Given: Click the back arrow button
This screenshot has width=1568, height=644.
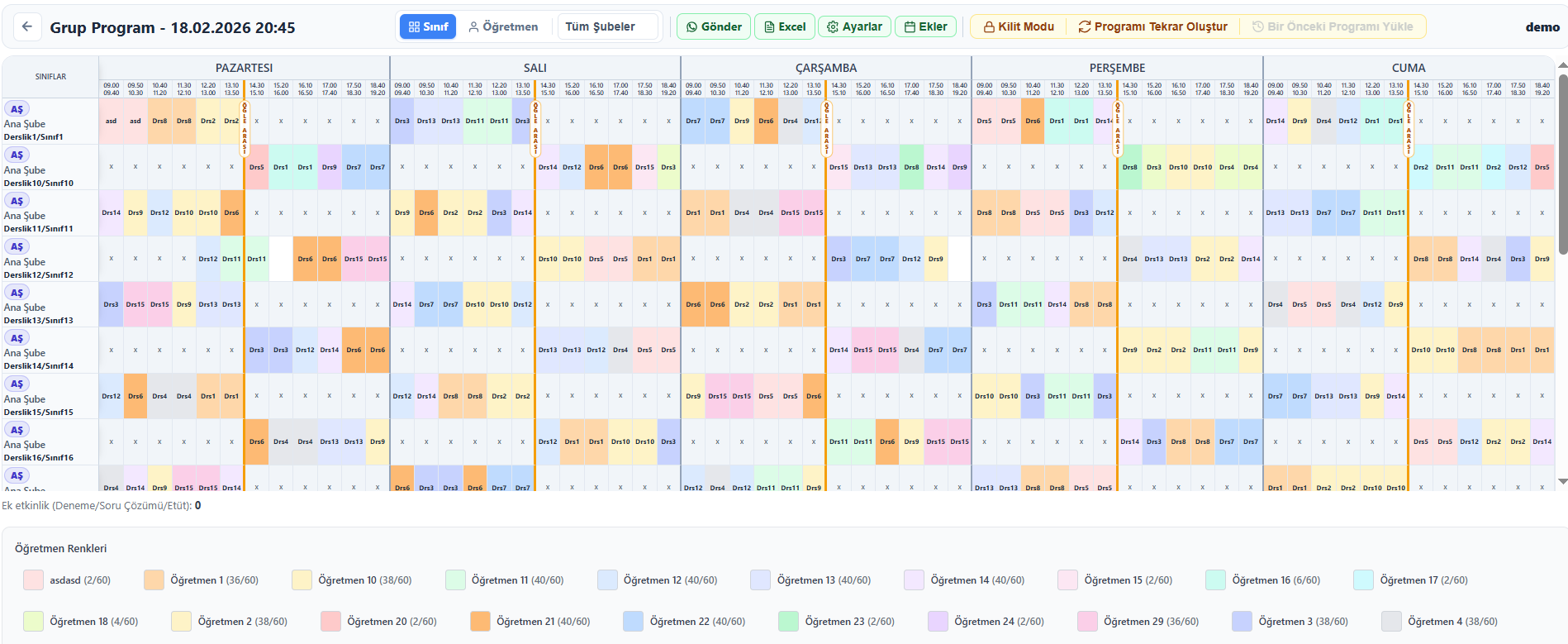Looking at the screenshot, I should [27, 27].
